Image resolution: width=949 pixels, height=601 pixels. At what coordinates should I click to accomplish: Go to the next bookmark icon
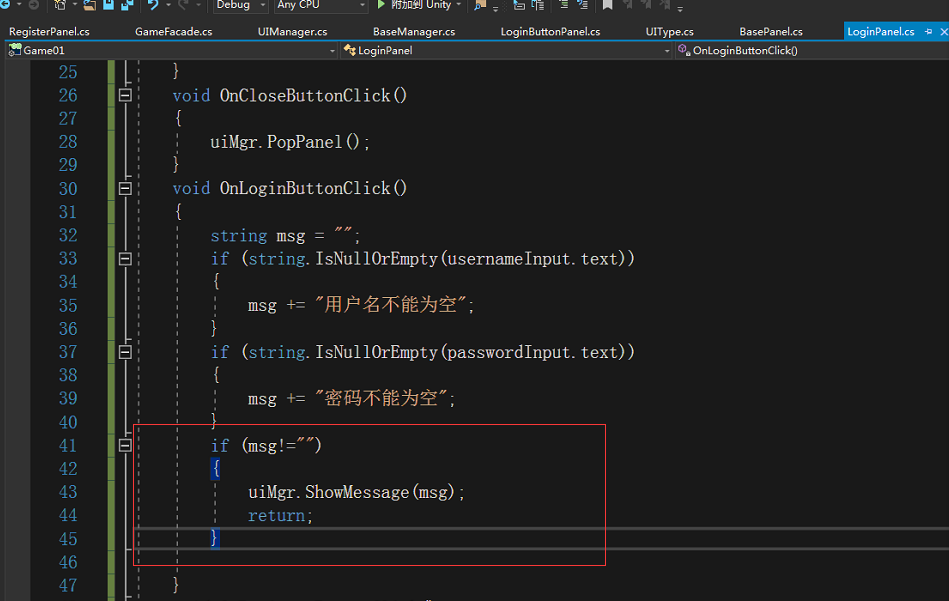click(x=646, y=5)
